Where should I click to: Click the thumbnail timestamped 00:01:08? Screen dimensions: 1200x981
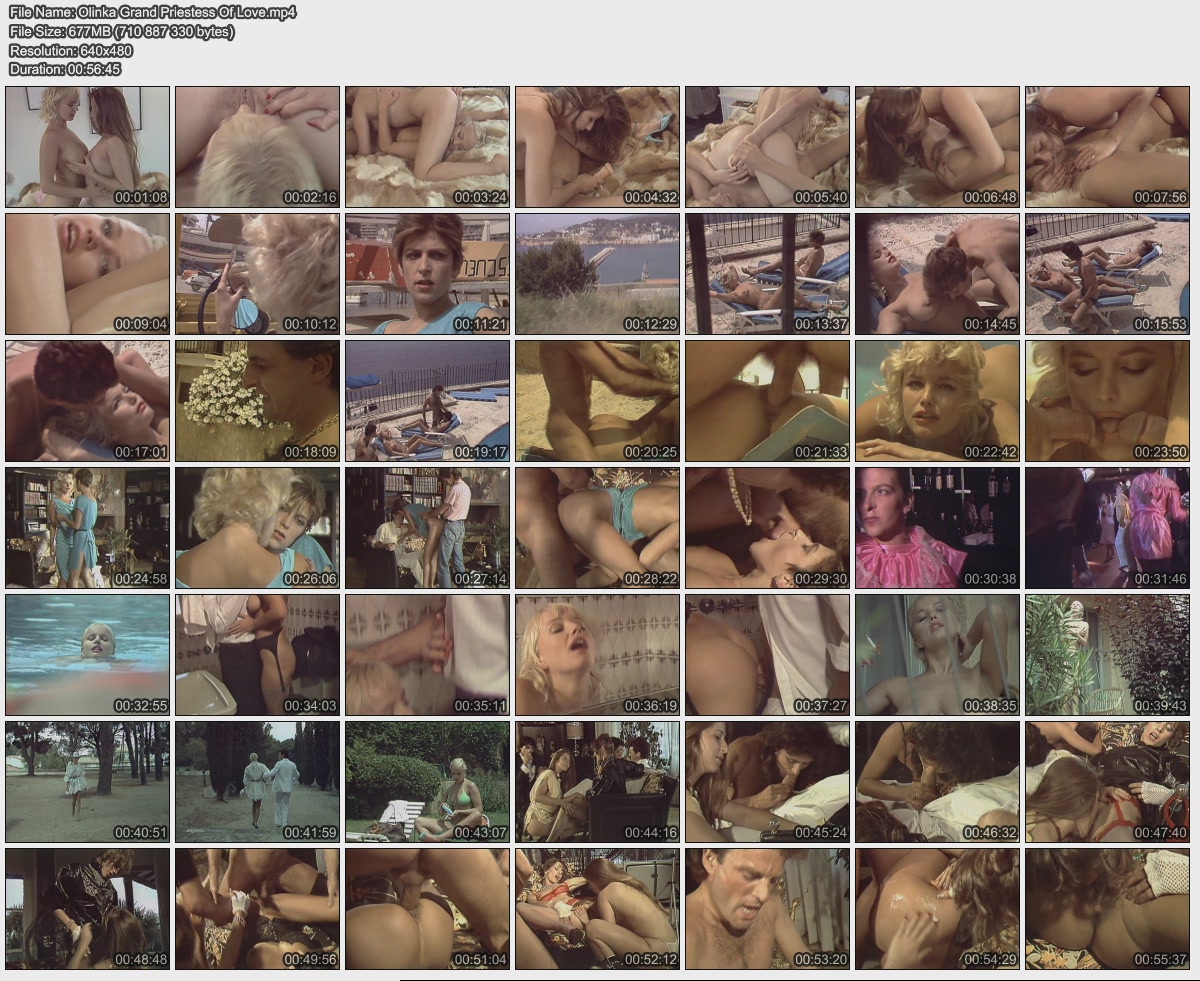pyautogui.click(x=87, y=146)
